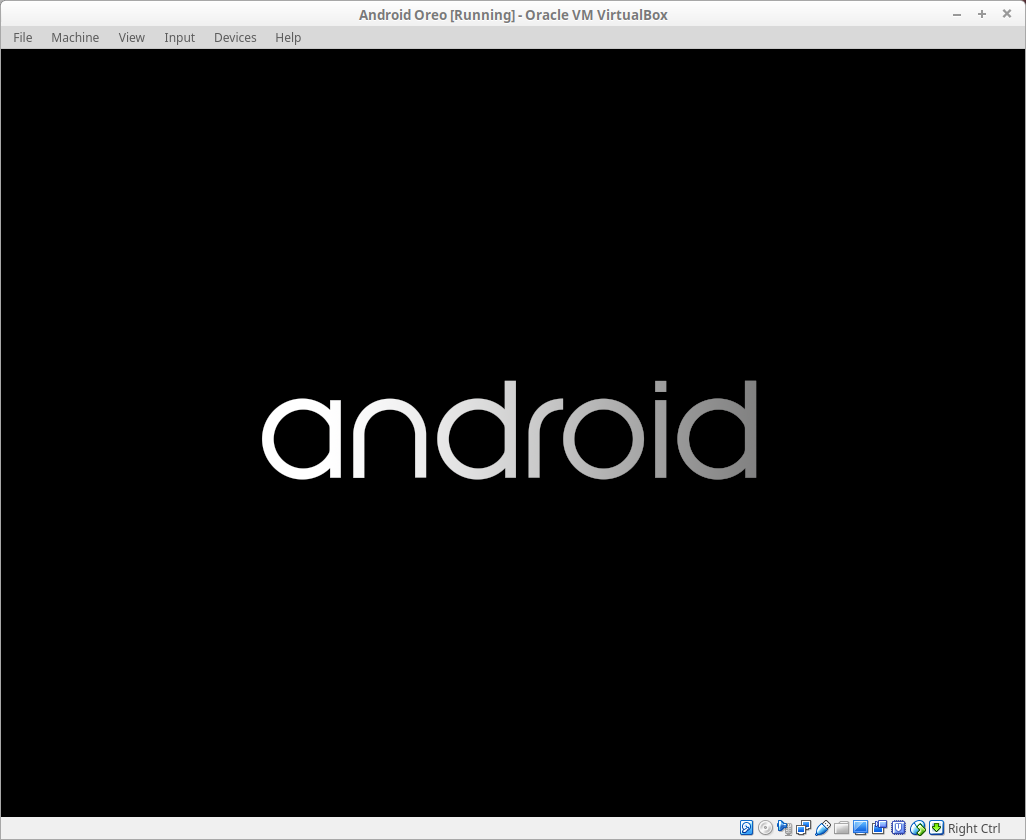Click the shared folders status icon

(x=841, y=828)
